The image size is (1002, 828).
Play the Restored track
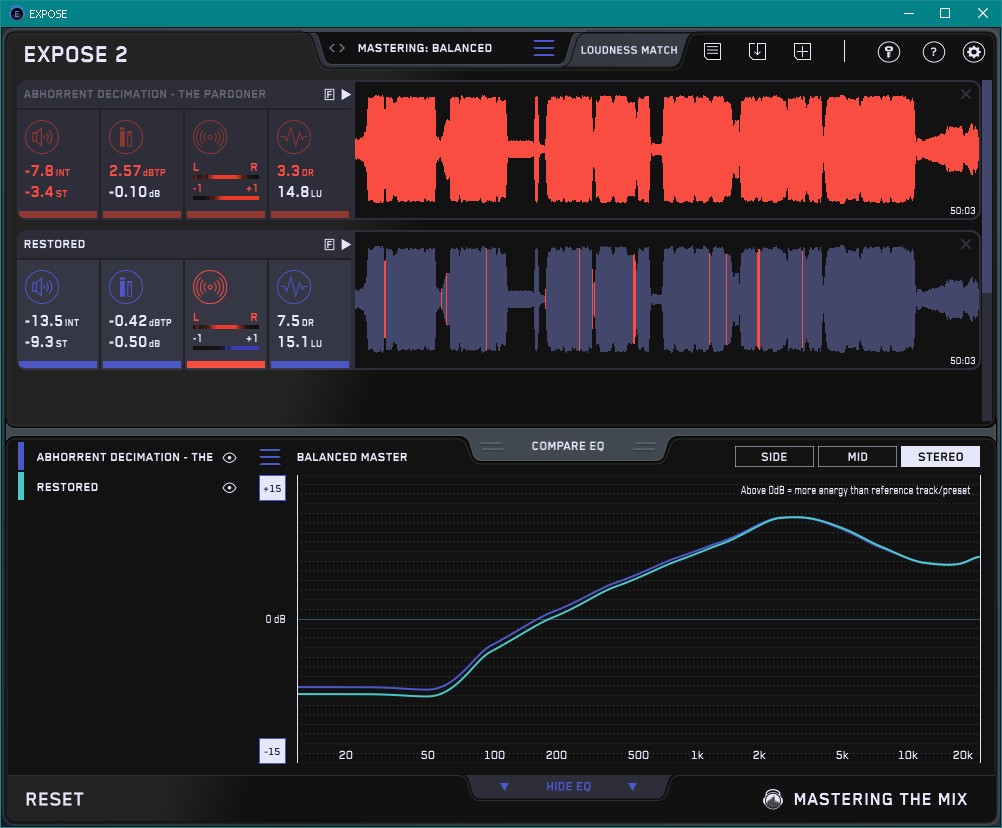[x=346, y=244]
